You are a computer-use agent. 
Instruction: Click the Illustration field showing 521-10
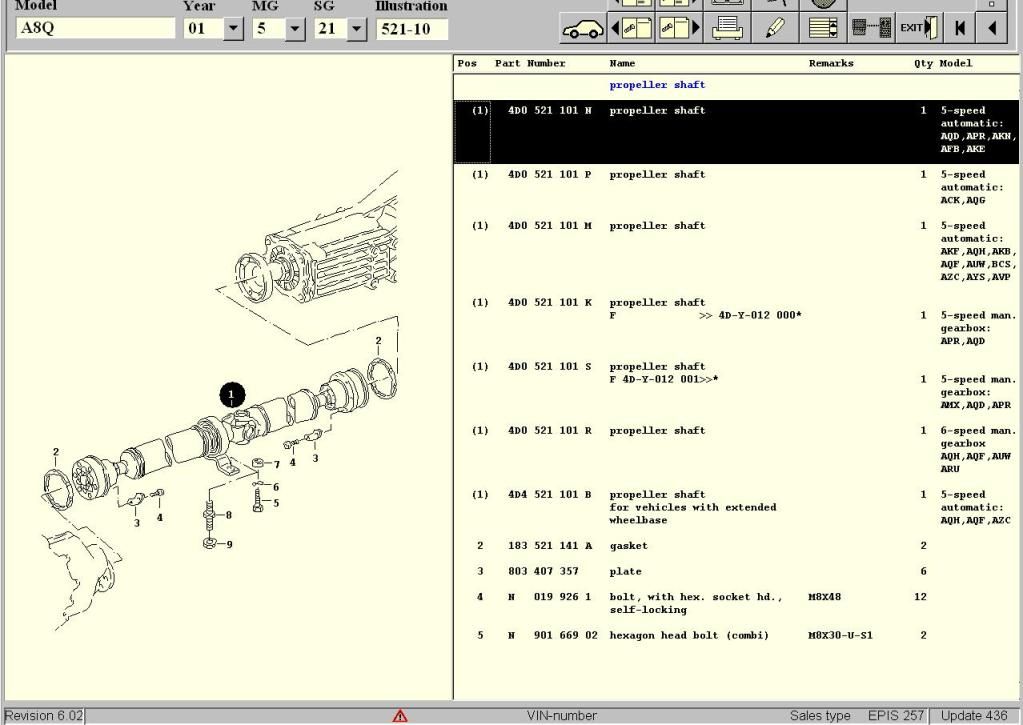[412, 29]
